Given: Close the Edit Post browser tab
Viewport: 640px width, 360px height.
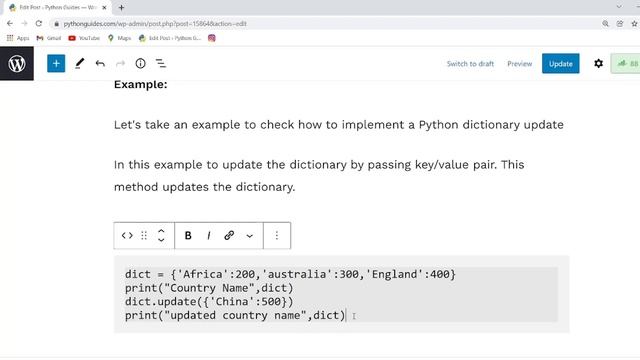Looking at the screenshot, I should click(x=104, y=7).
